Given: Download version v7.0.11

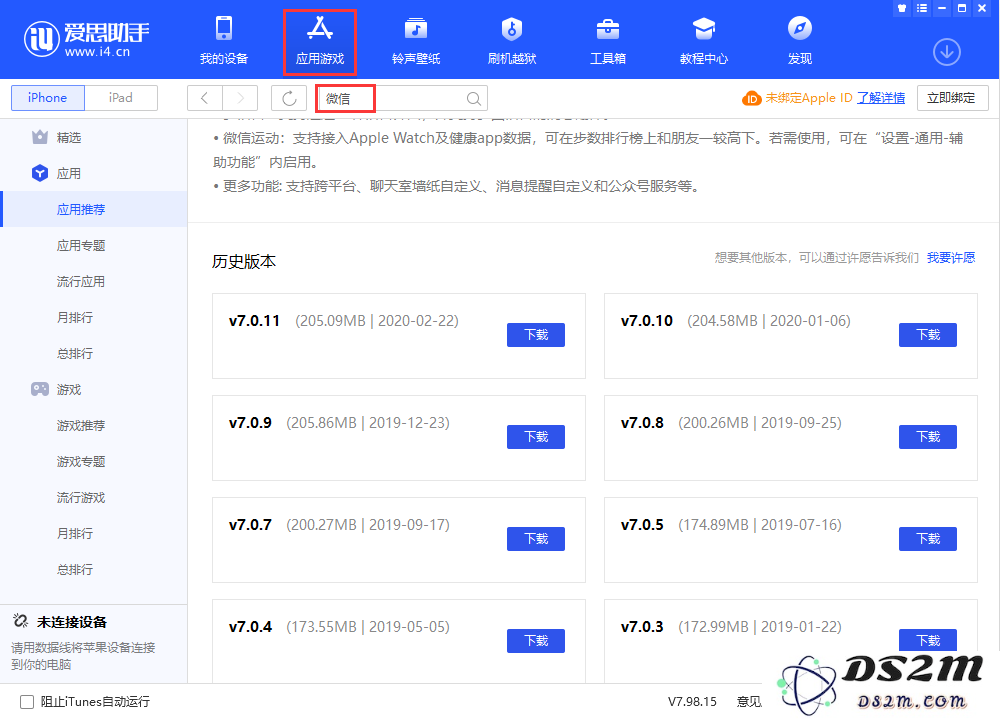Looking at the screenshot, I should point(536,335).
